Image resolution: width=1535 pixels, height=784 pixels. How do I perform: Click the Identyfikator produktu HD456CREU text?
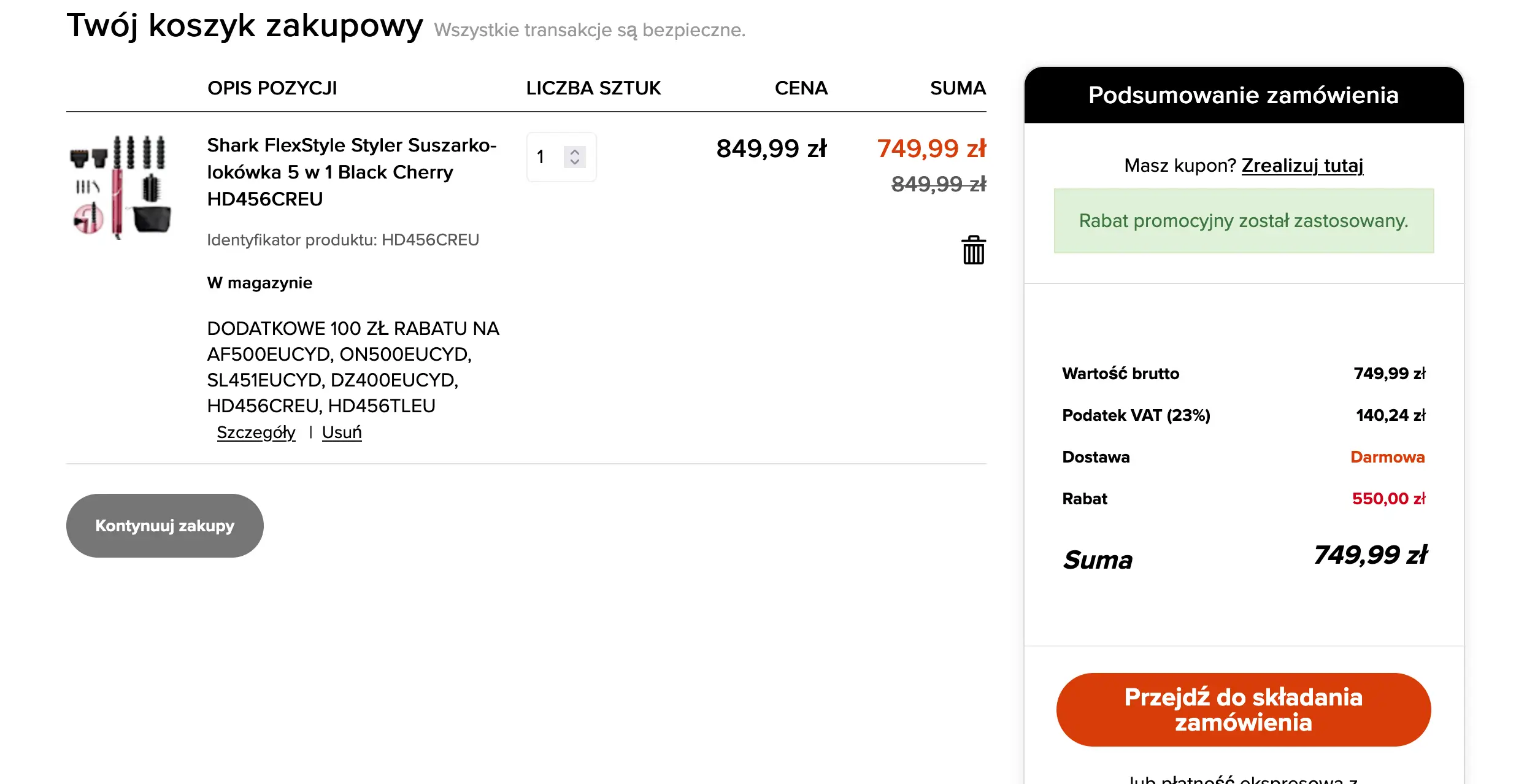point(342,240)
